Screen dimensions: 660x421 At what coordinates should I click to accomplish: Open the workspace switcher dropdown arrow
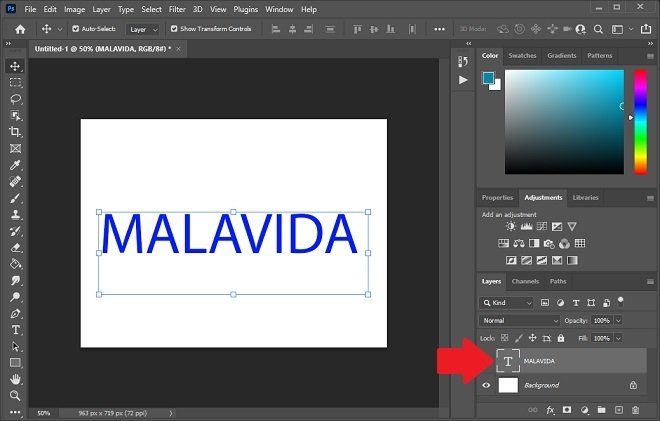coord(631,29)
